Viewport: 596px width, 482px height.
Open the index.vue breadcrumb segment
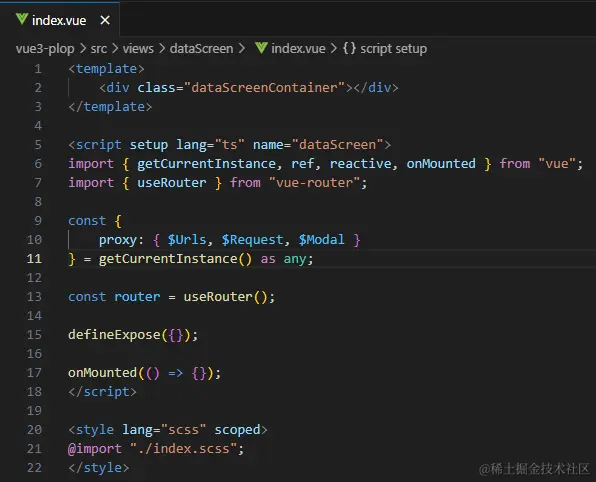298,49
